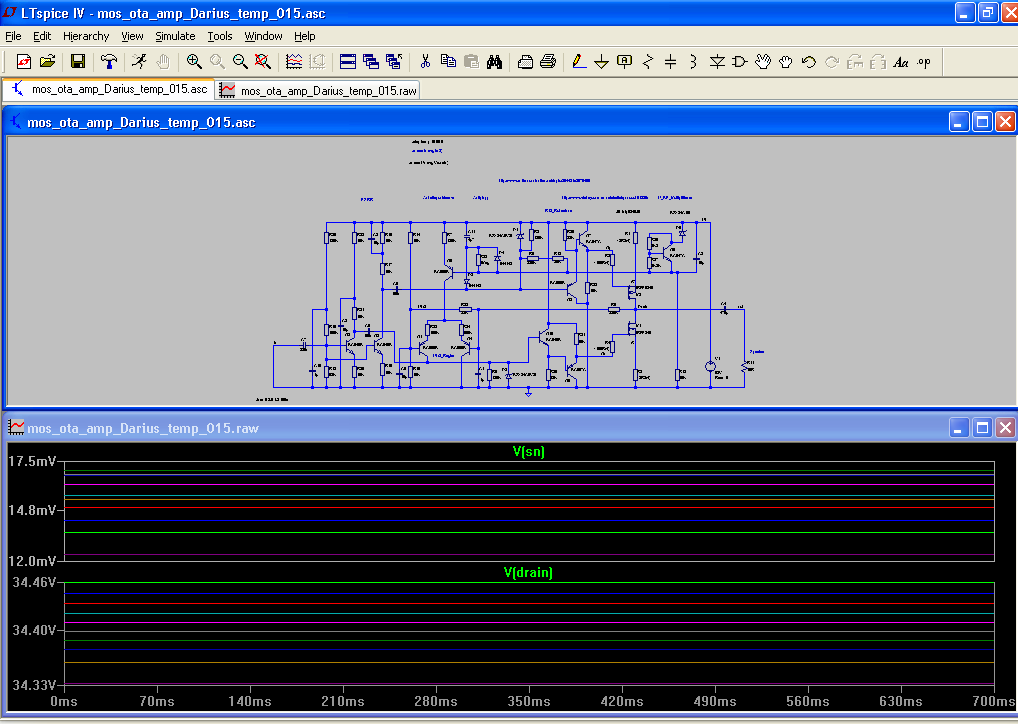This screenshot has height=724, width=1018.
Task: Save the schematic with the floppy icon
Action: click(78, 62)
